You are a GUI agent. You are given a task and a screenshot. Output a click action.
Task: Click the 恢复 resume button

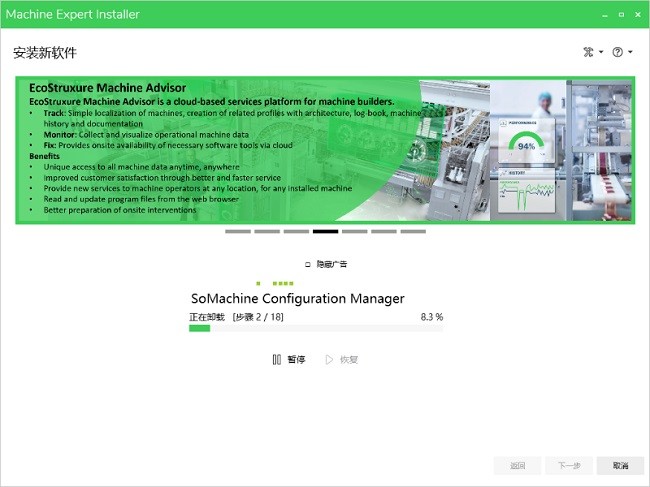[x=342, y=359]
